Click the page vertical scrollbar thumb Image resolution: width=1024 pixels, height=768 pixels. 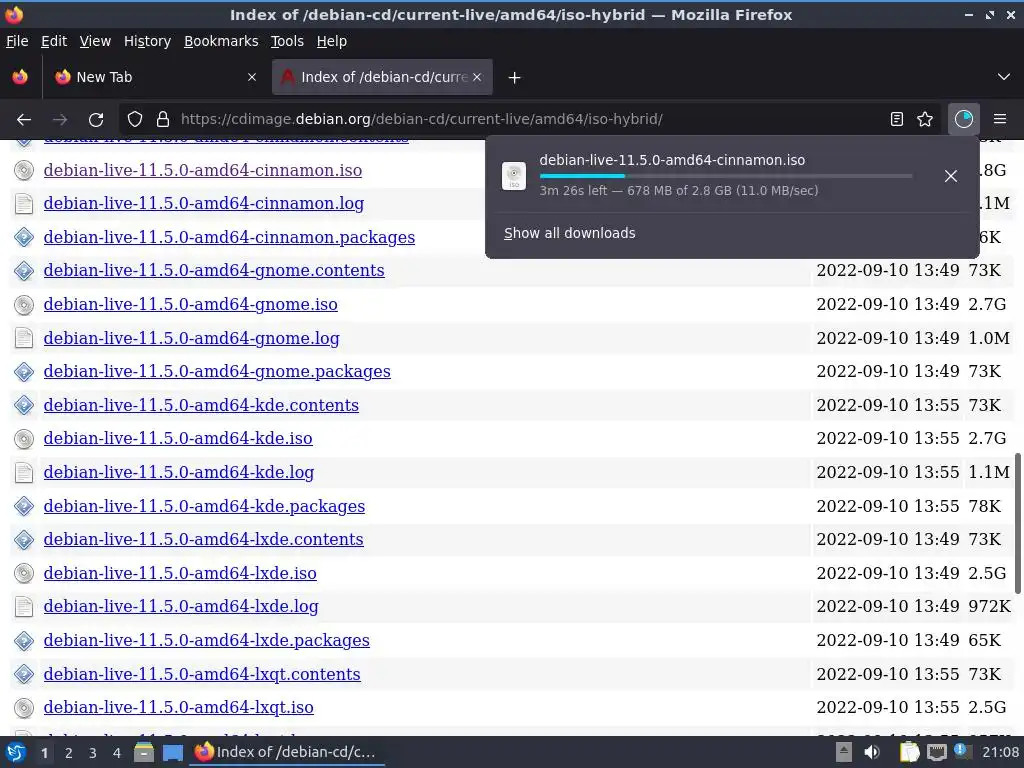pyautogui.click(x=1017, y=523)
